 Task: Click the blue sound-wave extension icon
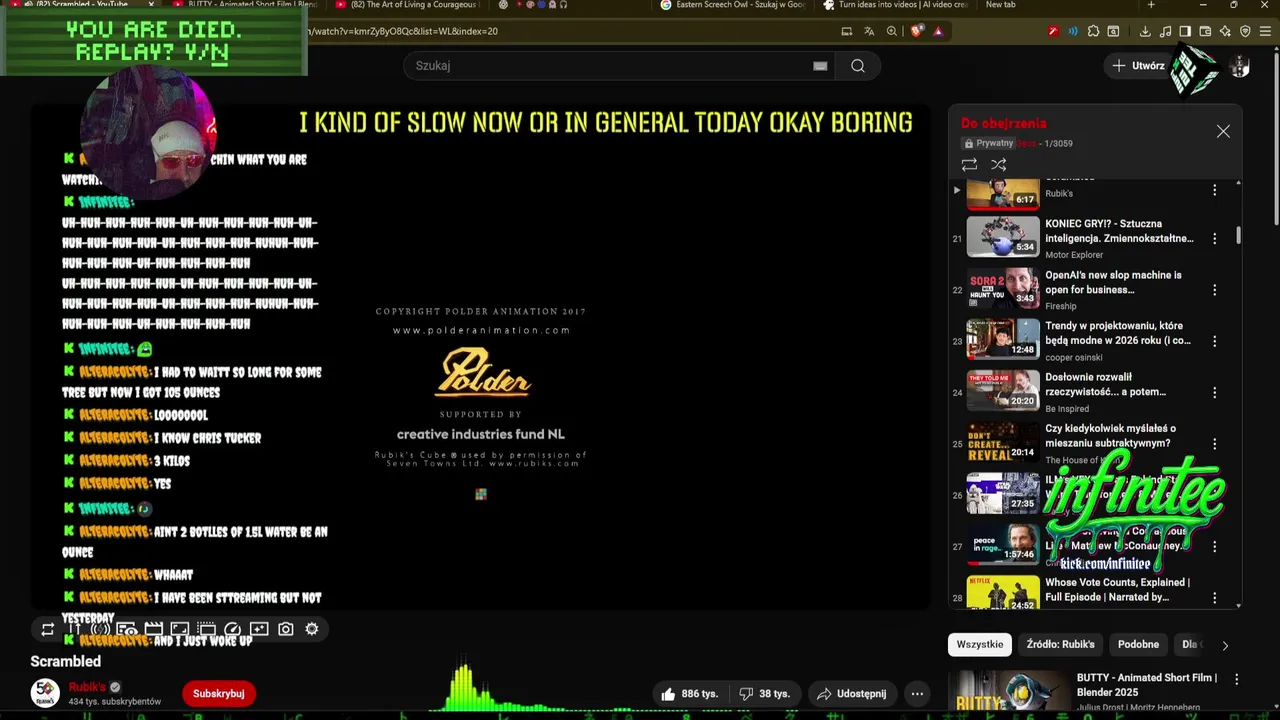(1073, 31)
